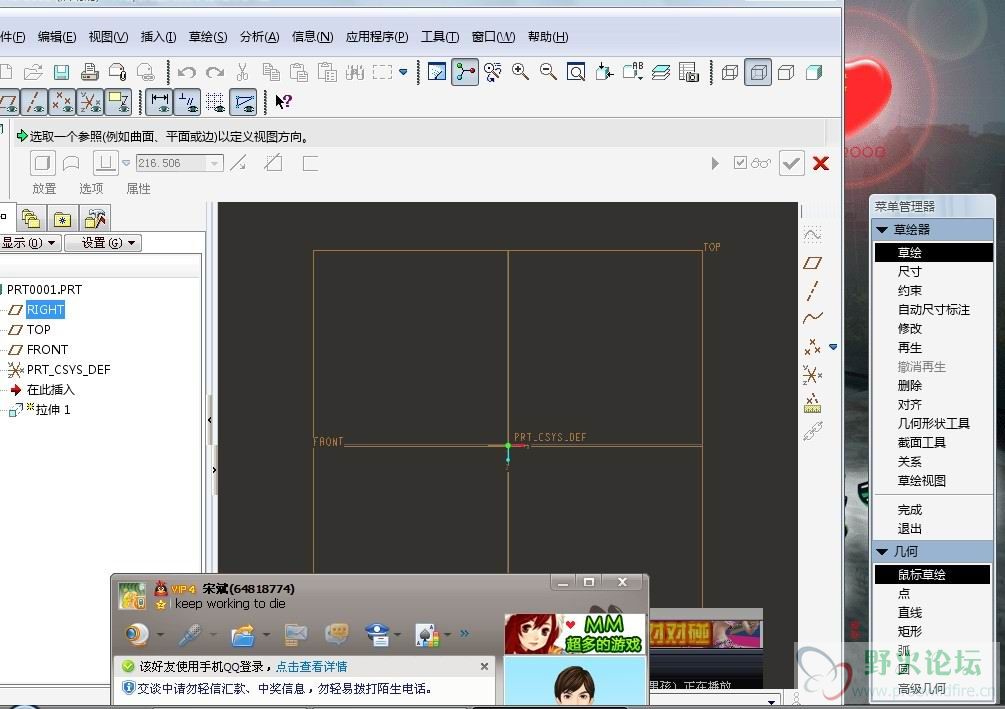Click datum axis tool in right toolbar
Image resolution: width=1005 pixels, height=709 pixels.
812,290
